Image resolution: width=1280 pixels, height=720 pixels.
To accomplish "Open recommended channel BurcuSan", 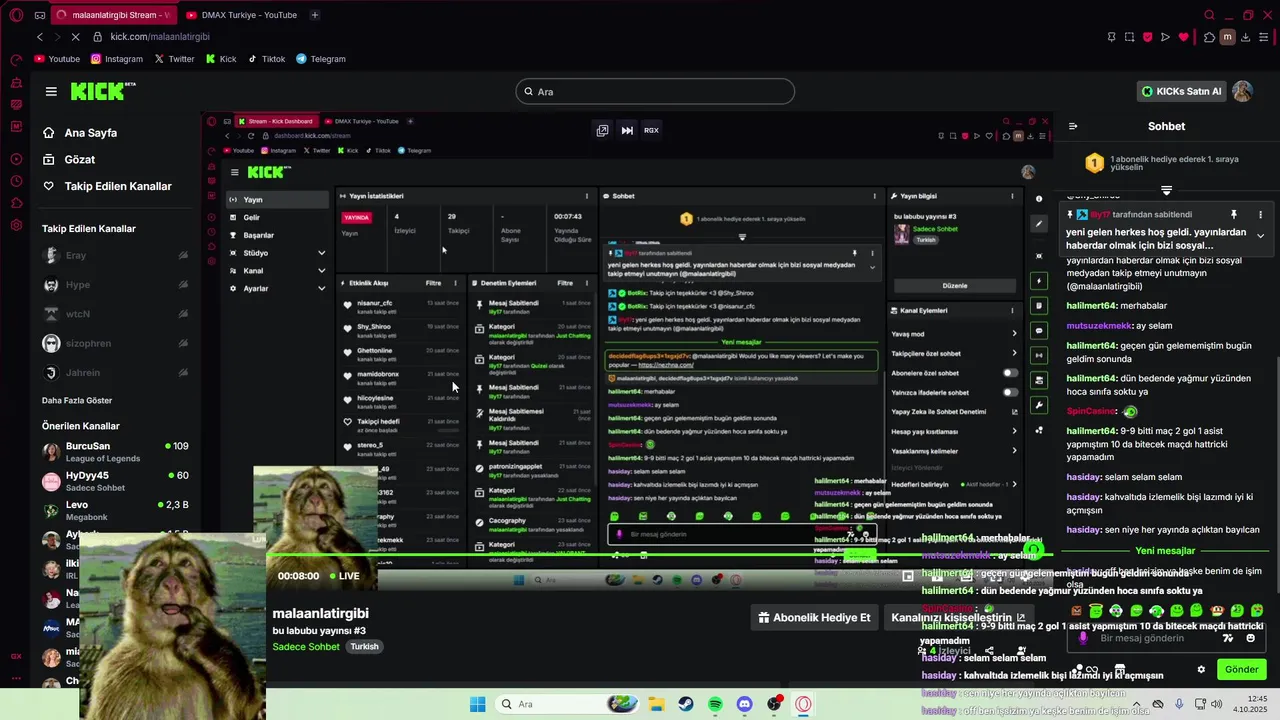I will (x=116, y=451).
